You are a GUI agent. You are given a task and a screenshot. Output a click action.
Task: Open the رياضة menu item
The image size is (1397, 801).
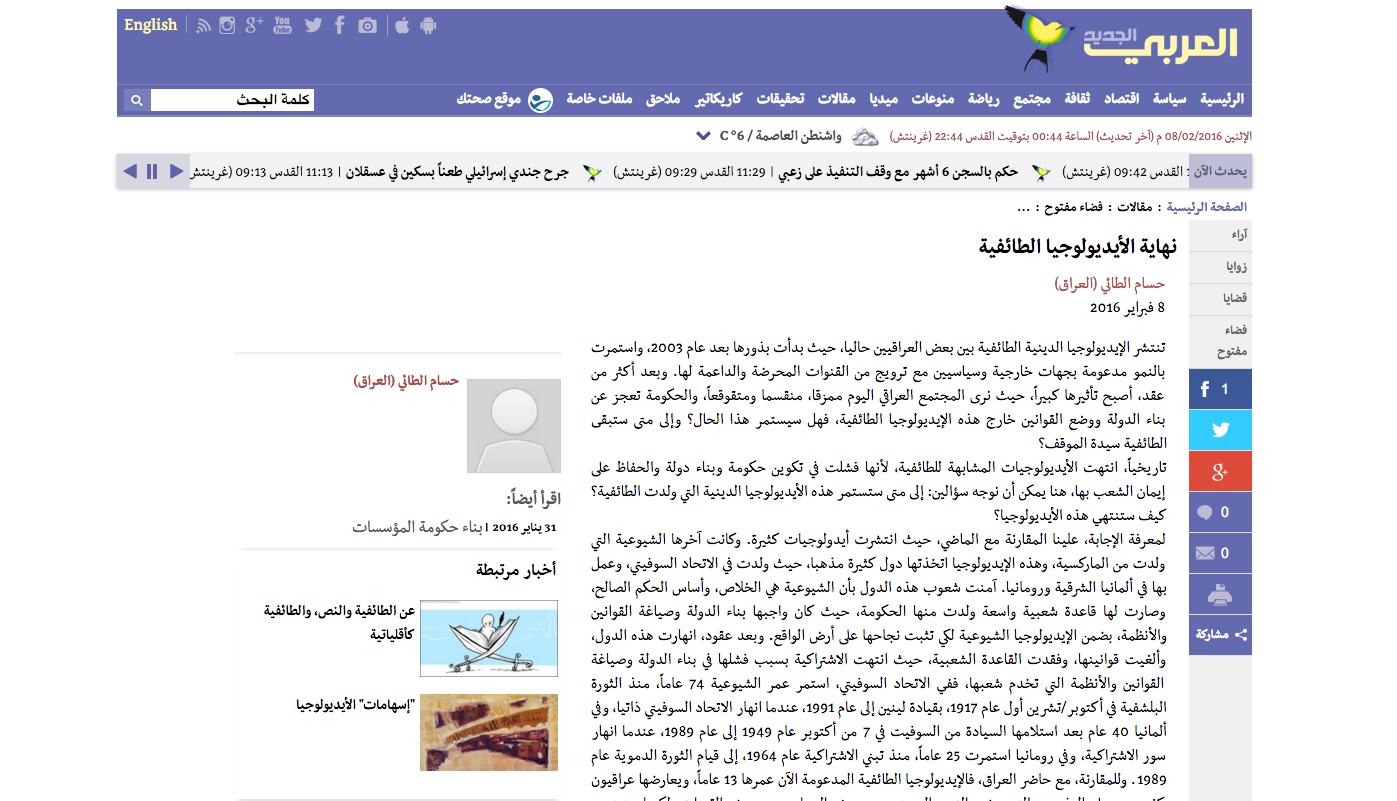coord(983,99)
